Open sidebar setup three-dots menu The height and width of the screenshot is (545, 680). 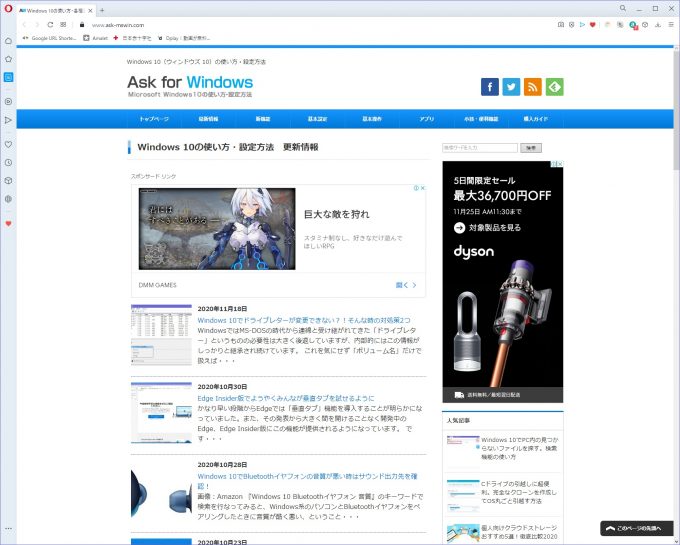pyautogui.click(x=8, y=529)
